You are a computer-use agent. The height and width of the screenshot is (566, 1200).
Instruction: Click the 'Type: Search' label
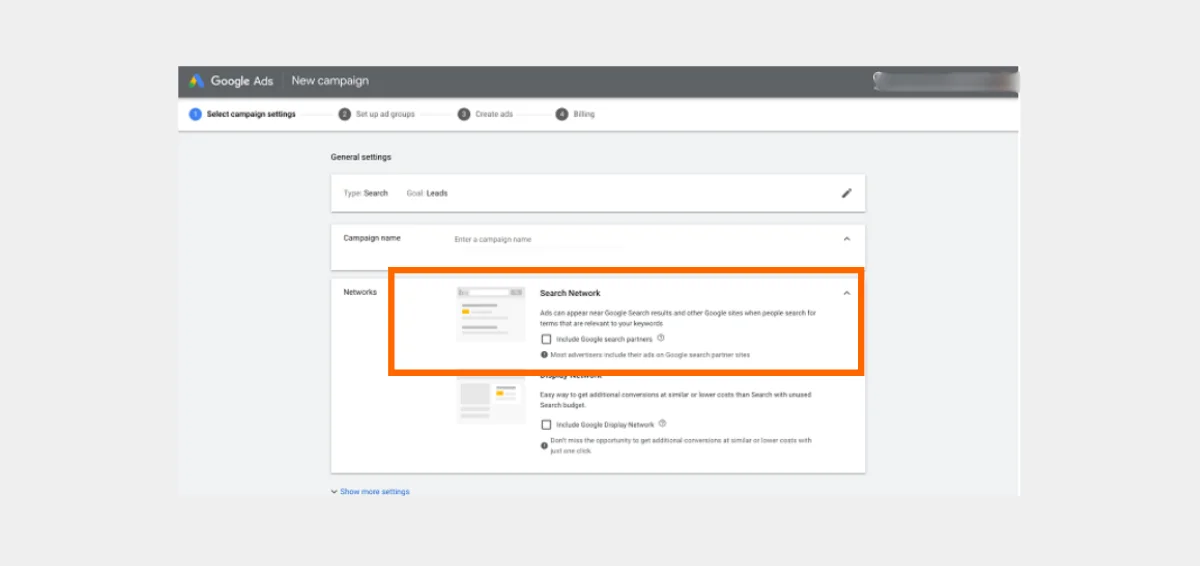coord(366,193)
